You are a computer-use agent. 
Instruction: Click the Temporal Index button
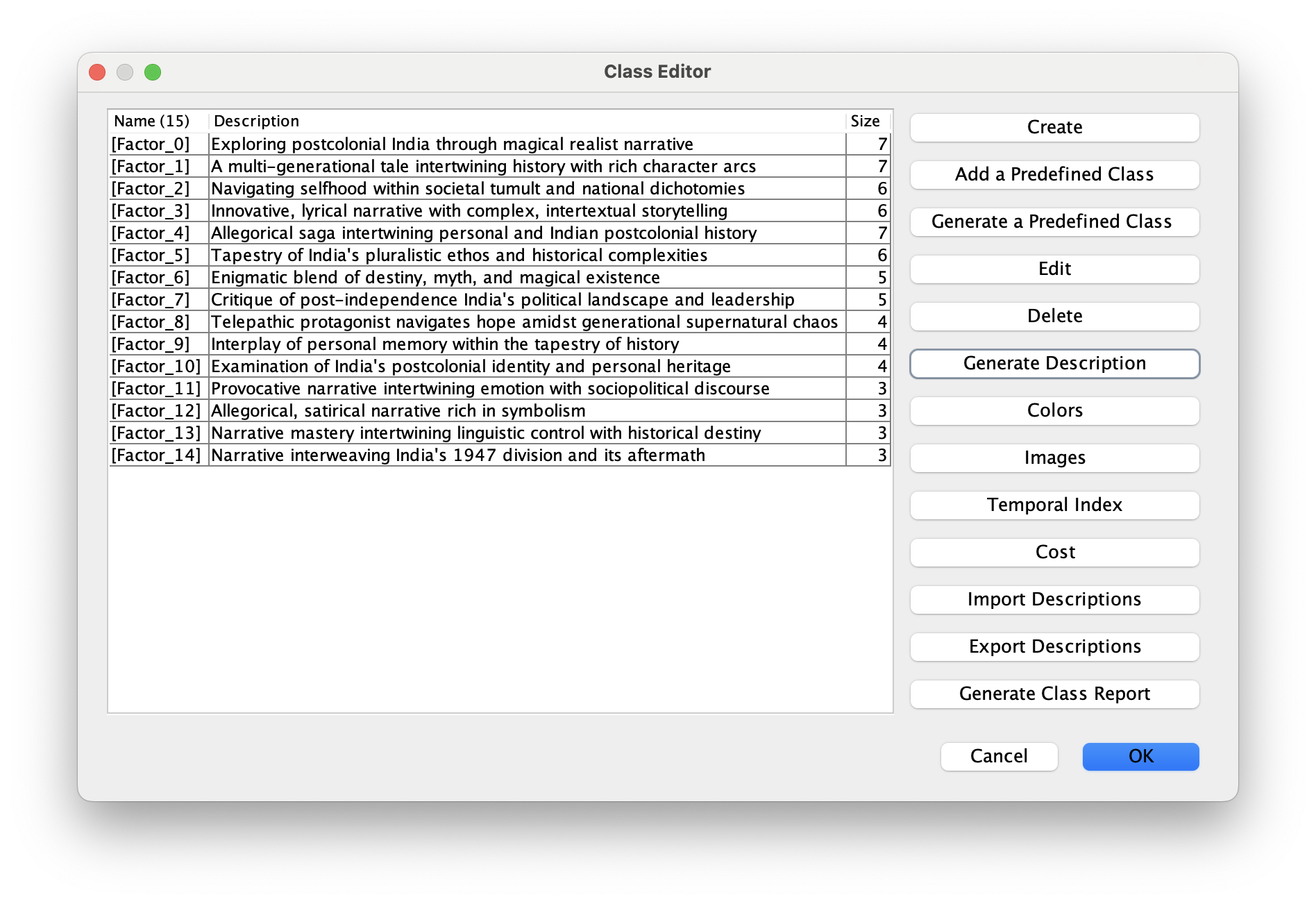[1054, 505]
